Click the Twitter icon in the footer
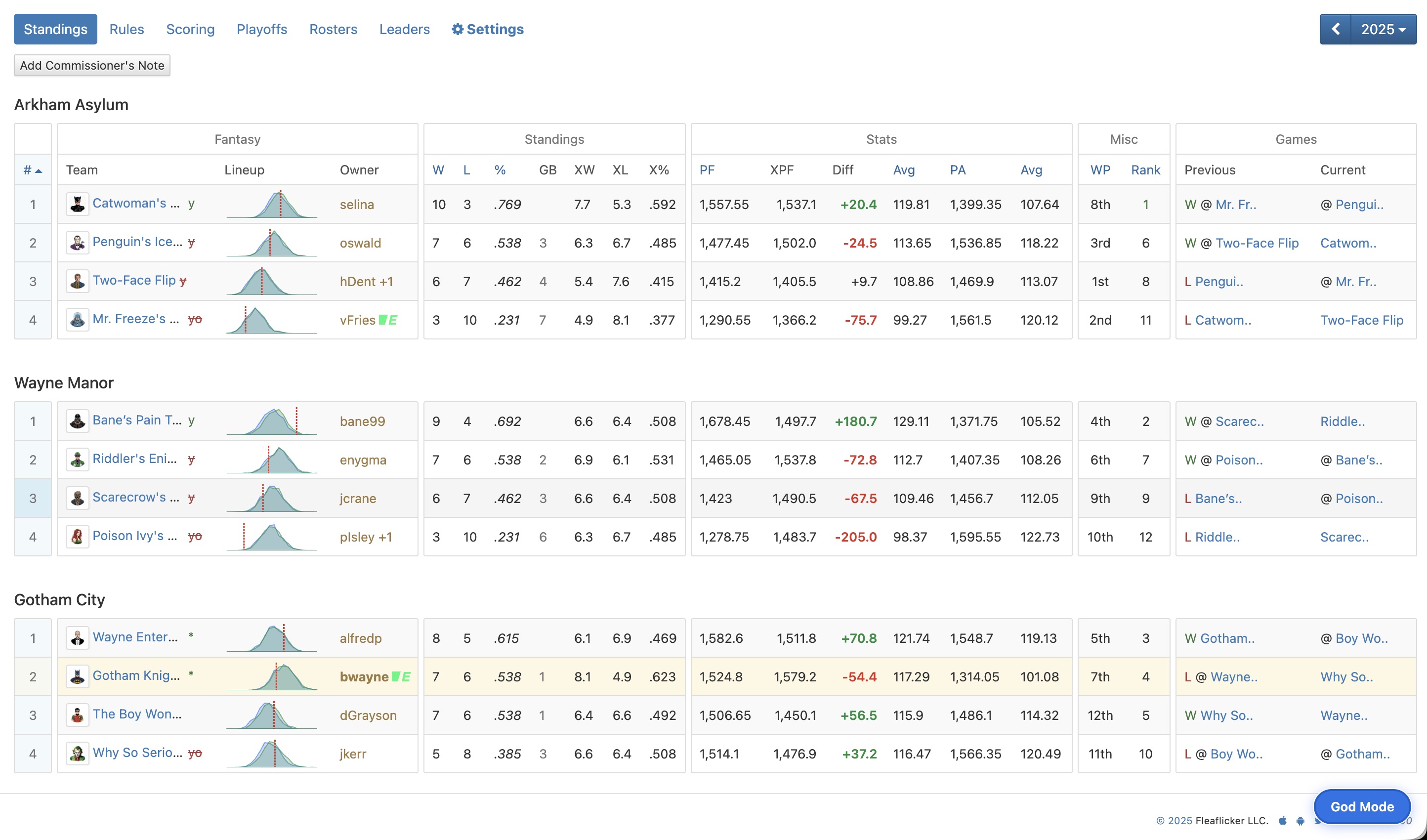The height and width of the screenshot is (840, 1427). coord(1317,822)
